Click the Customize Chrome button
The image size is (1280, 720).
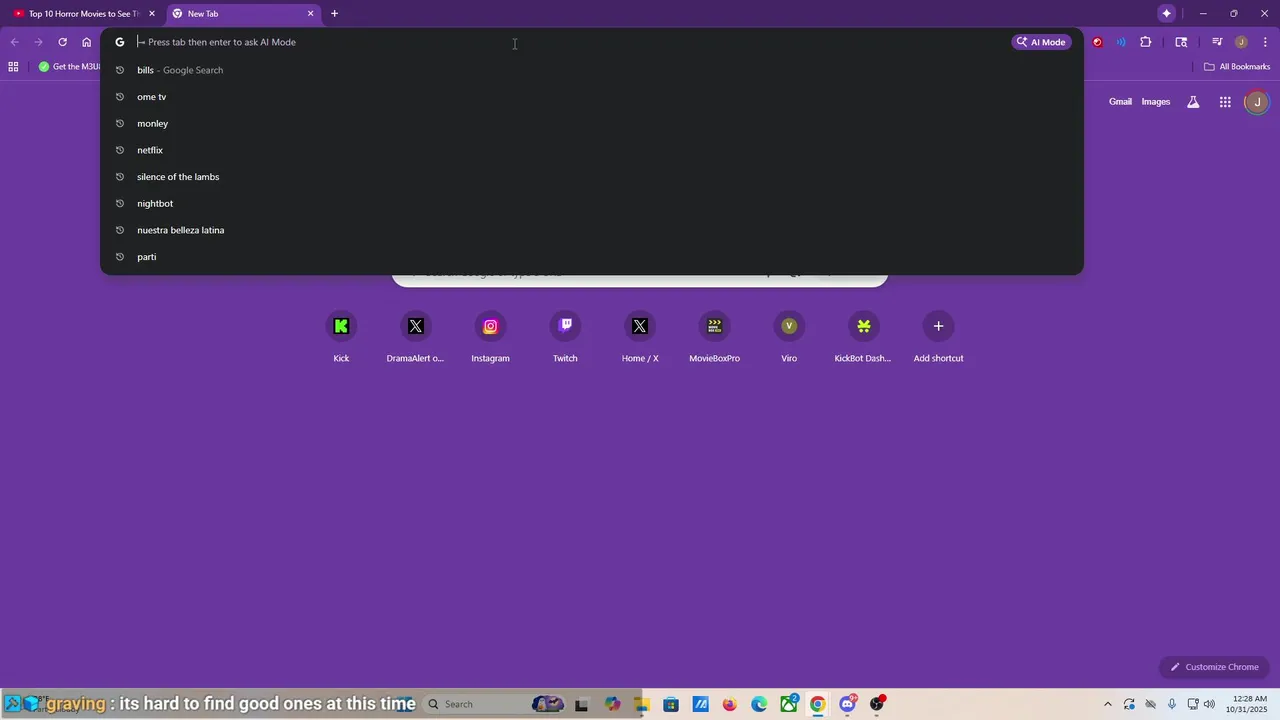pyautogui.click(x=1214, y=667)
